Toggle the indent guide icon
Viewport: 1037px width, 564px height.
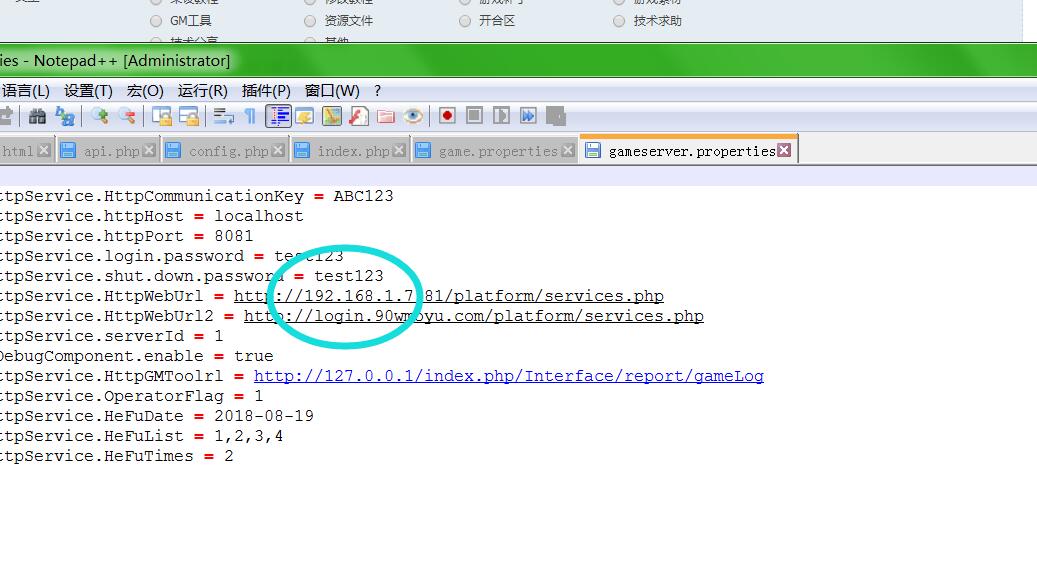click(278, 116)
